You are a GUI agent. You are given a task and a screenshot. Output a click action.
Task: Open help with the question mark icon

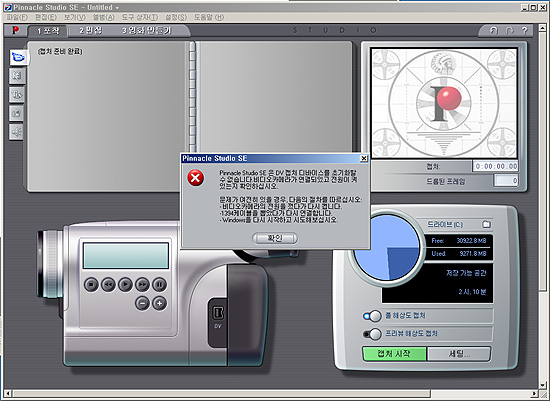click(524, 31)
